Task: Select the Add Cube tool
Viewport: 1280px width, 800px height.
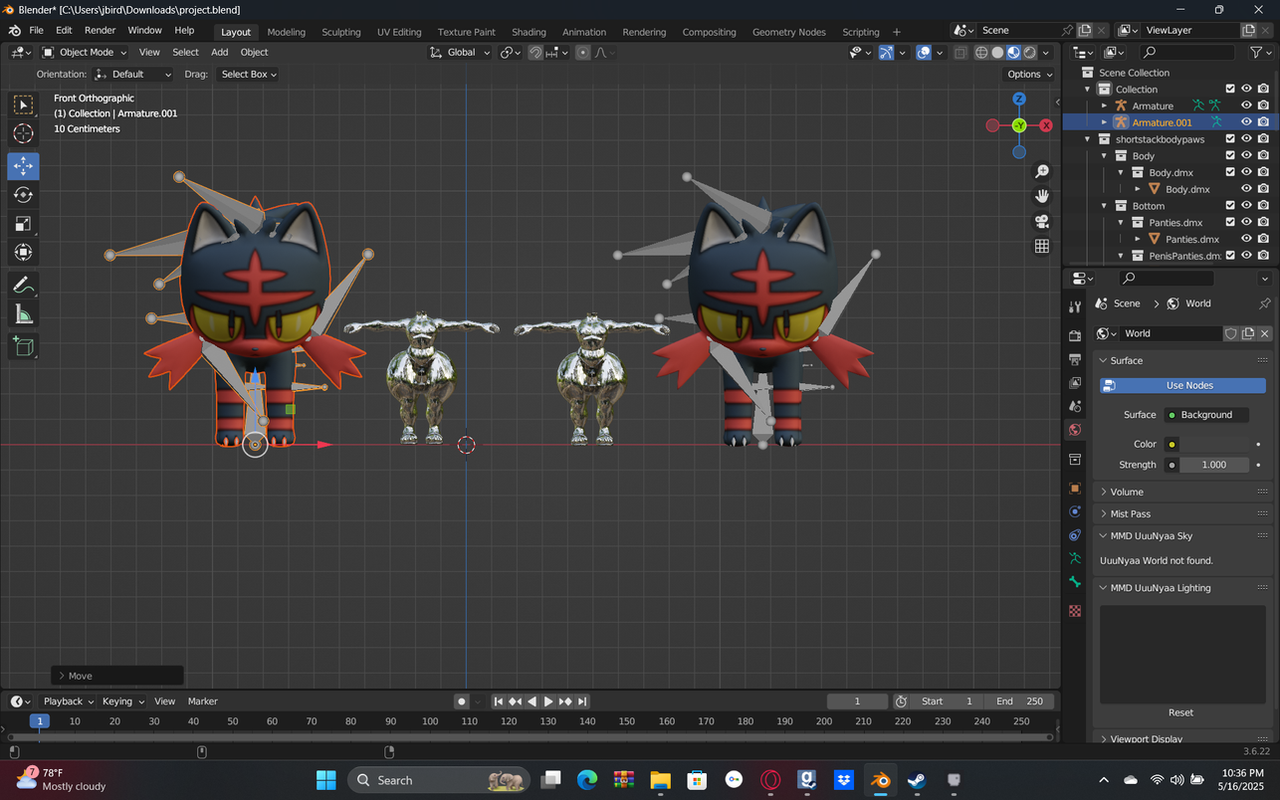Action: (x=23, y=347)
